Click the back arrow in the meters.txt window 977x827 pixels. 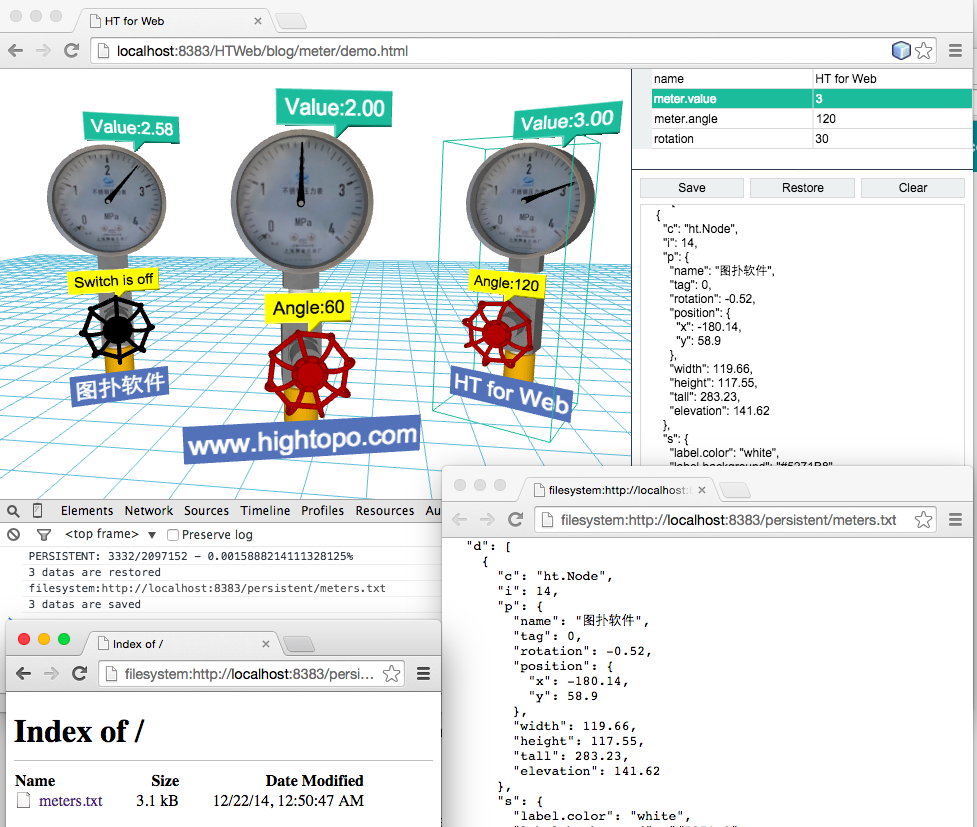(459, 520)
